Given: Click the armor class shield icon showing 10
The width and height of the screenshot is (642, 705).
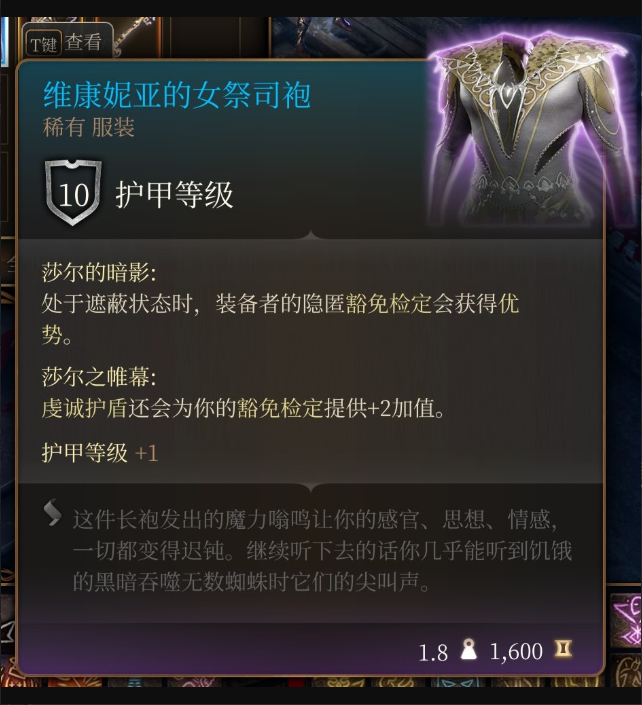Looking at the screenshot, I should click(x=73, y=193).
